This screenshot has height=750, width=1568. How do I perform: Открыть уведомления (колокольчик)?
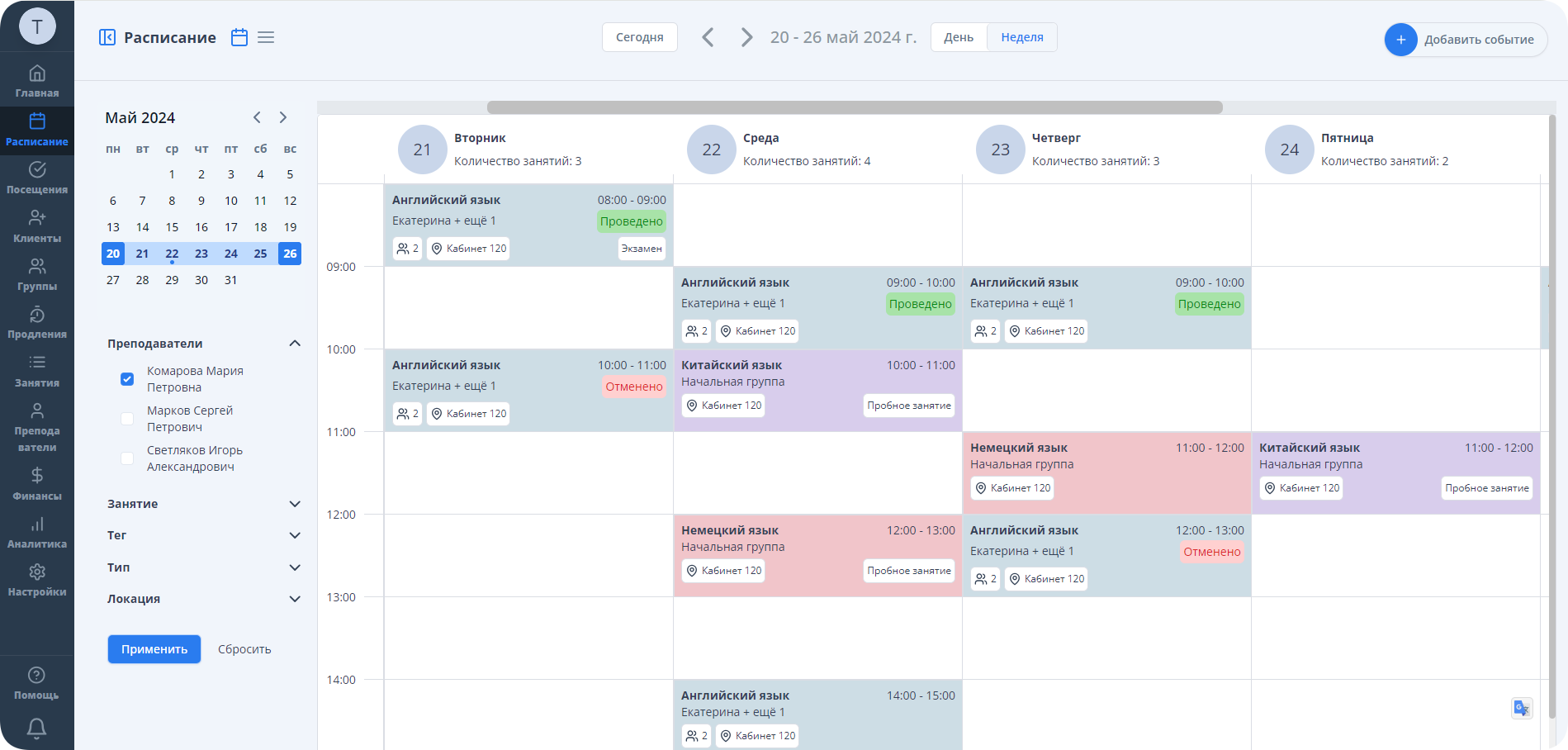coord(37,729)
